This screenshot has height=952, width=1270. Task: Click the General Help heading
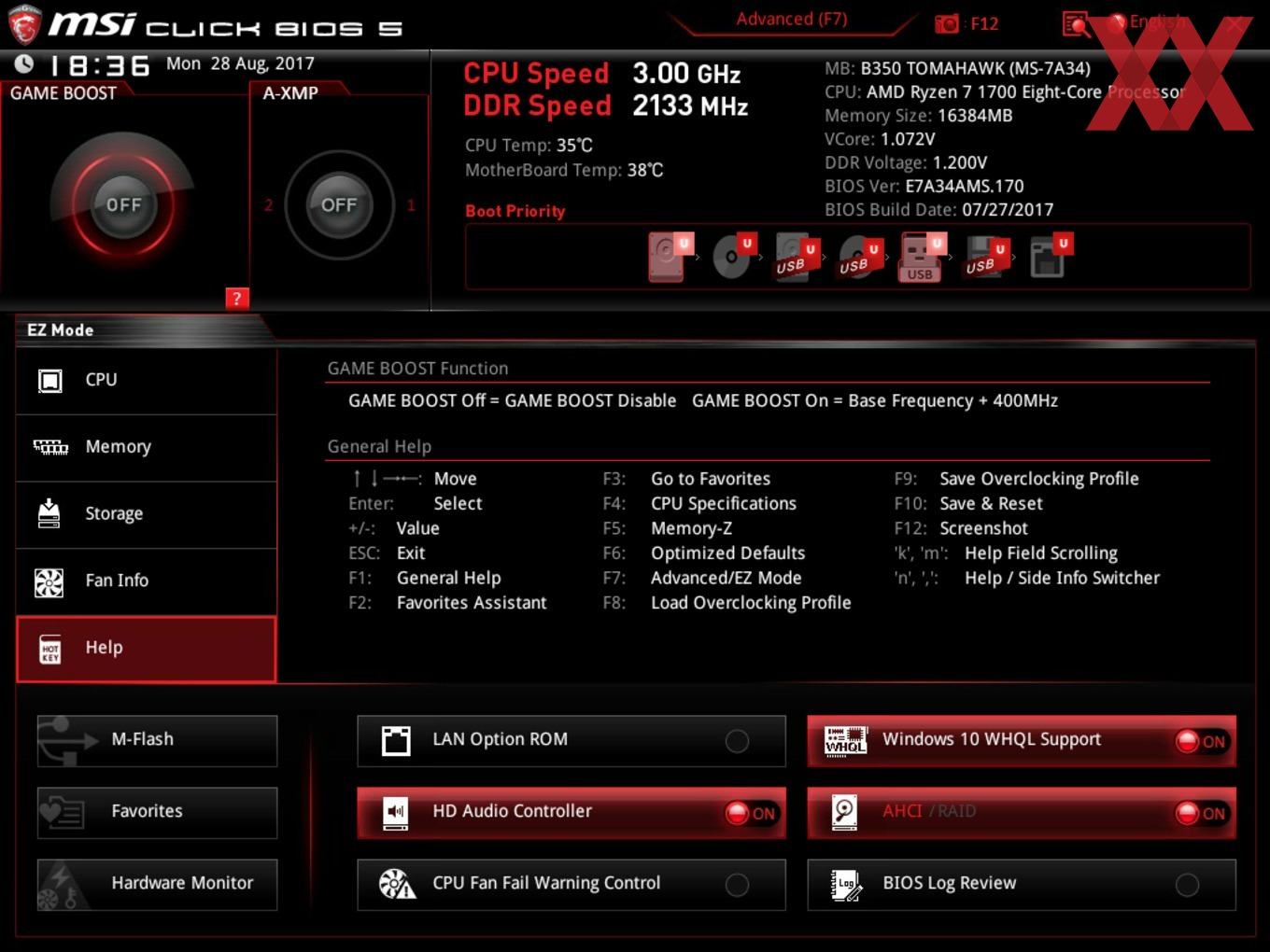pos(379,447)
